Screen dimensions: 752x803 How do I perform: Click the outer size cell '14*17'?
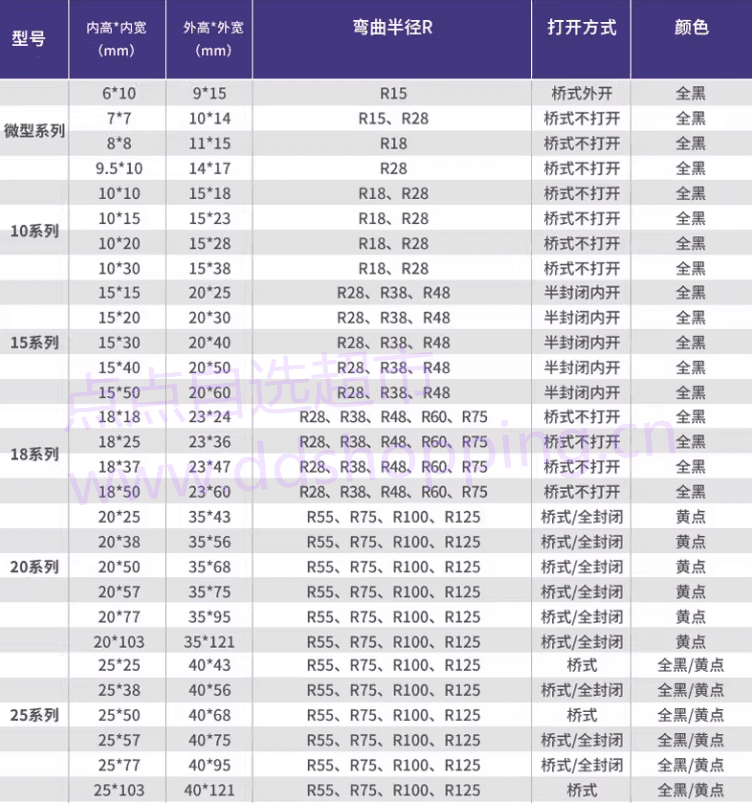coord(210,168)
